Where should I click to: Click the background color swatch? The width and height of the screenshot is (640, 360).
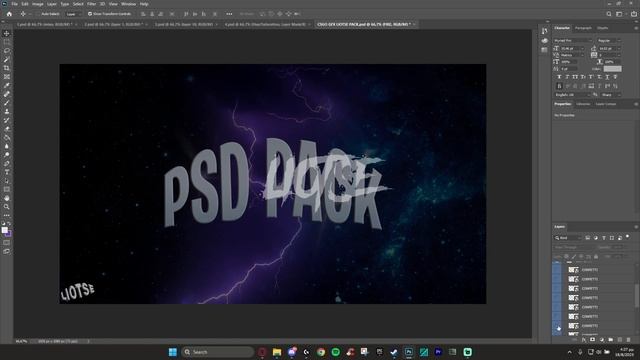pyautogui.click(x=9, y=233)
